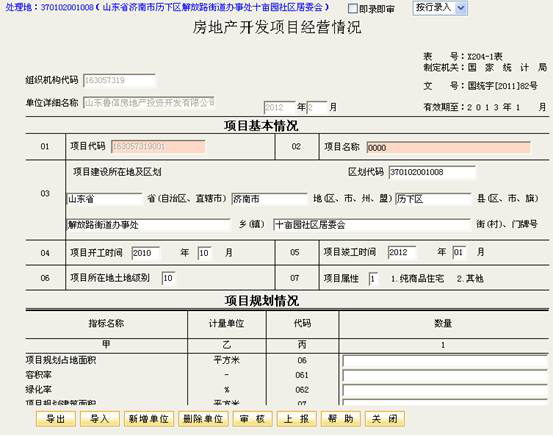This screenshot has height=436, width=553.
Task: Click the 审核 review button
Action: (x=252, y=419)
